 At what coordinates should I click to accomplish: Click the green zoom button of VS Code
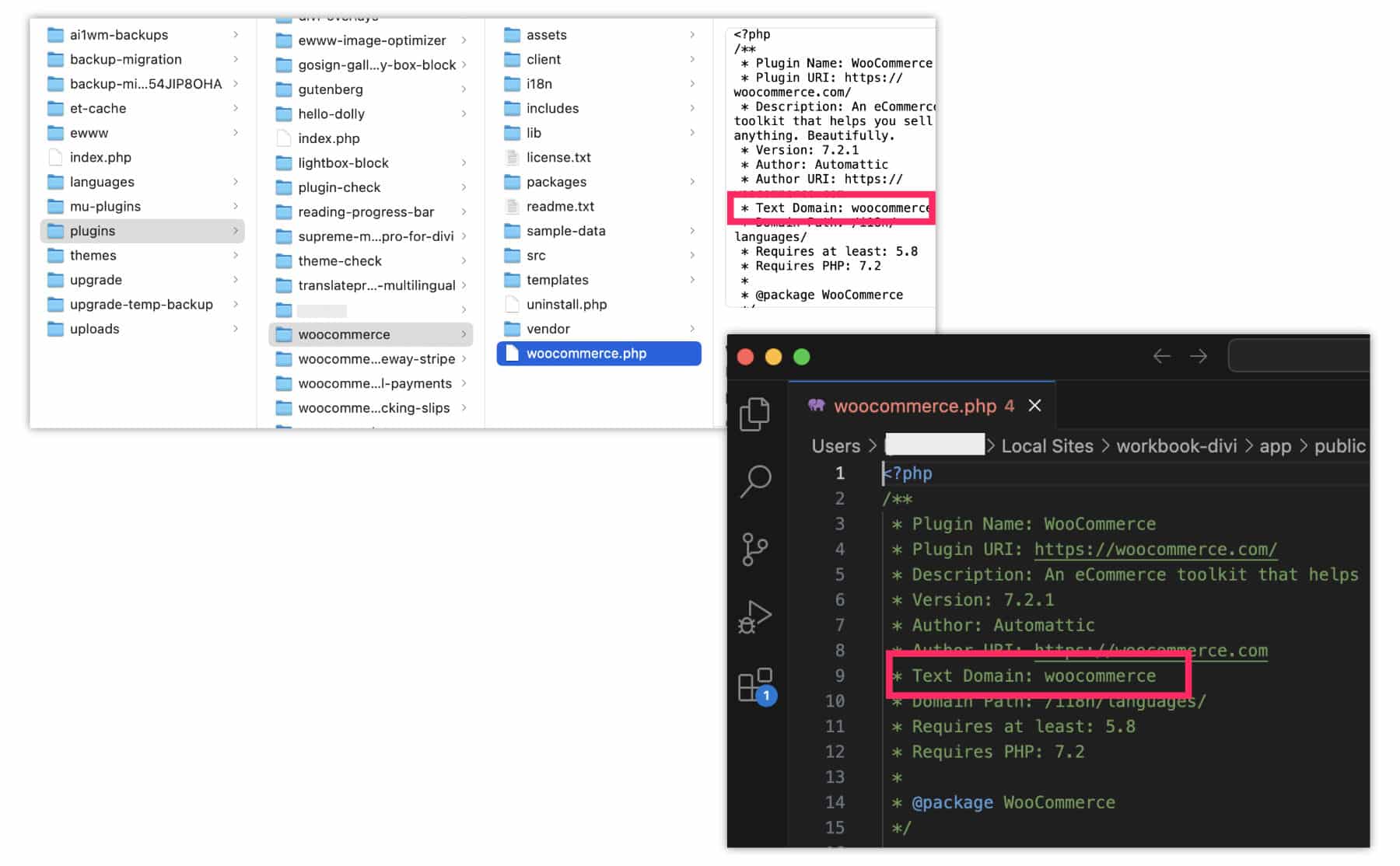tap(801, 356)
